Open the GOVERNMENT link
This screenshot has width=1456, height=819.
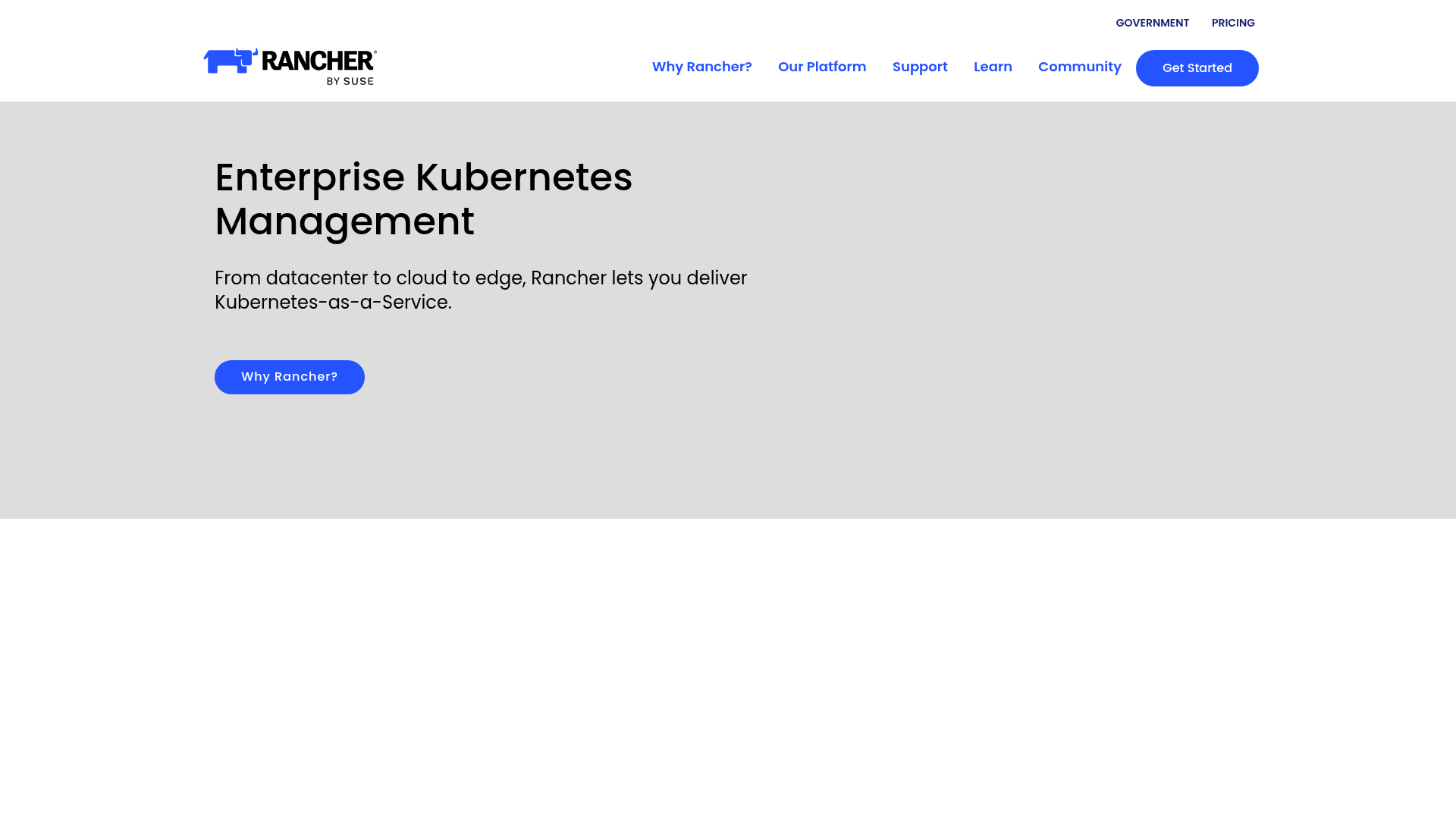[1152, 23]
